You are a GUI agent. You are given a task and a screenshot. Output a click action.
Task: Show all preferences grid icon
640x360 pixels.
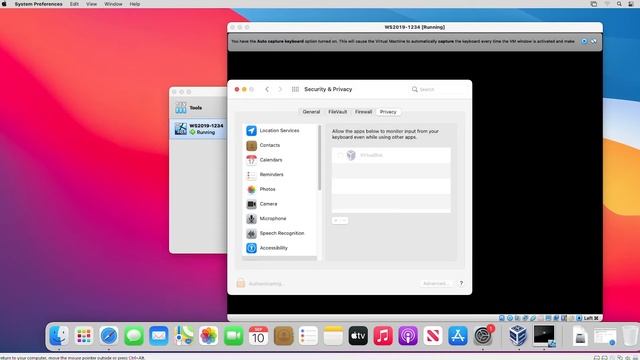(x=295, y=89)
